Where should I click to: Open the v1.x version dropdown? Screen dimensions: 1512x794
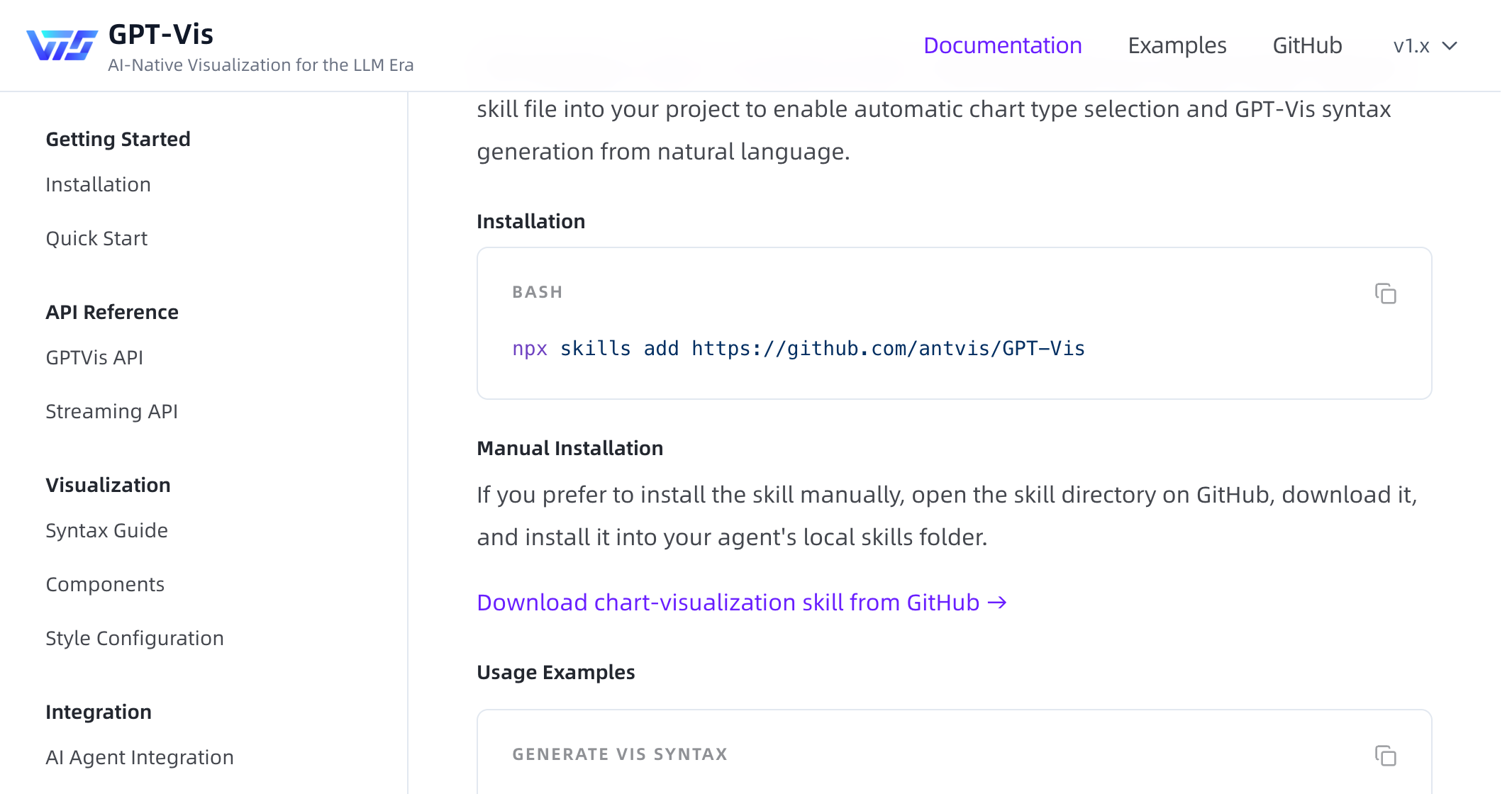click(1425, 46)
